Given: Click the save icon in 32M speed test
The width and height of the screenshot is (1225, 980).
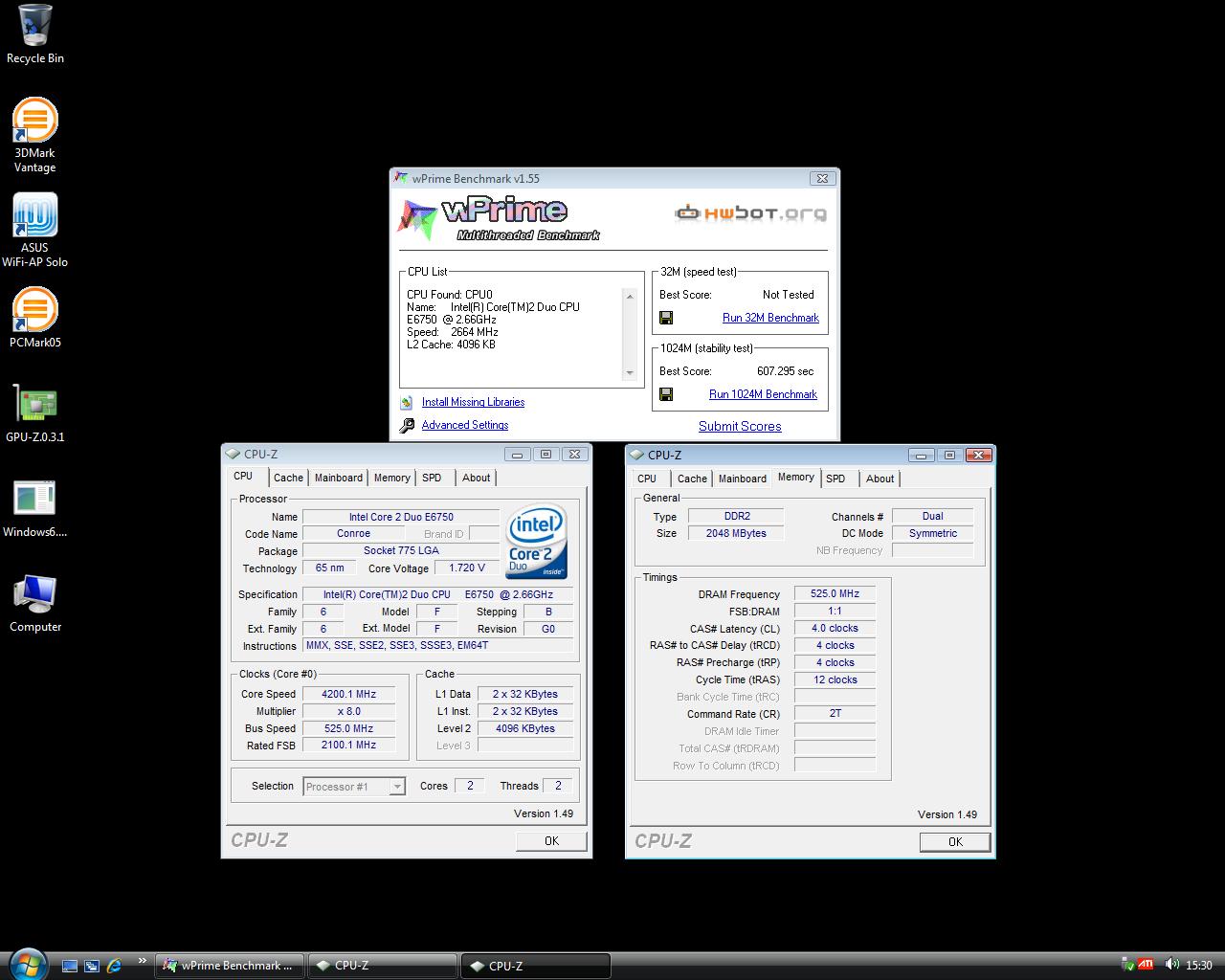Looking at the screenshot, I should [666, 318].
